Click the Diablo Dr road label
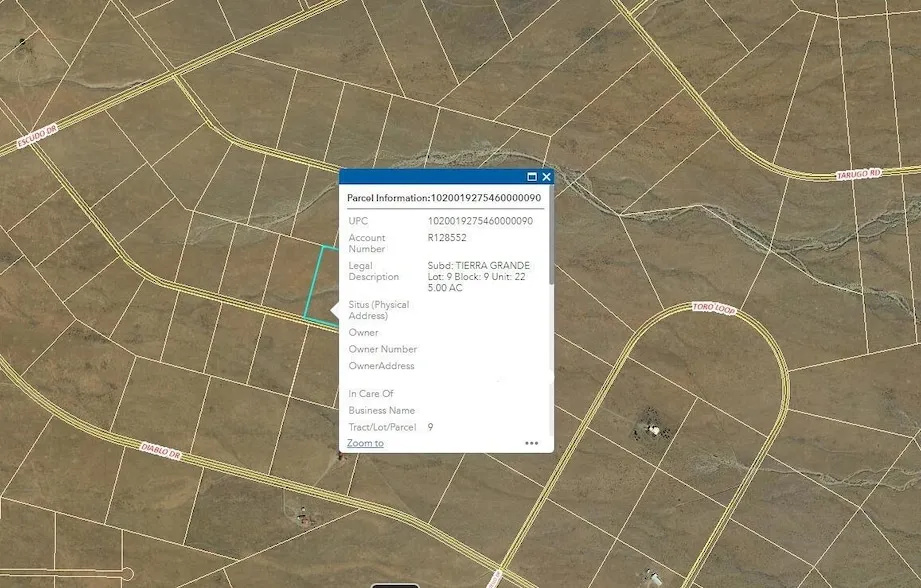The width and height of the screenshot is (921, 588). (x=160, y=455)
